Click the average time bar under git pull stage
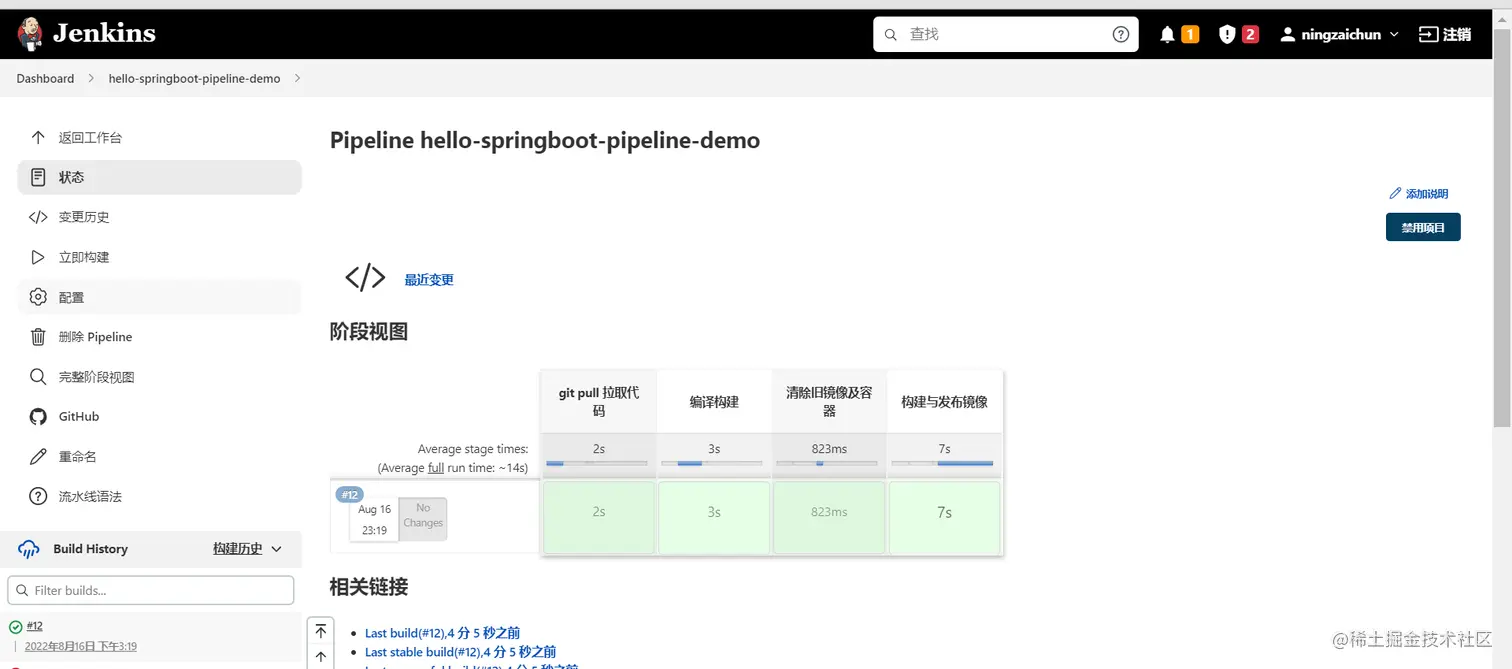 click(597, 463)
